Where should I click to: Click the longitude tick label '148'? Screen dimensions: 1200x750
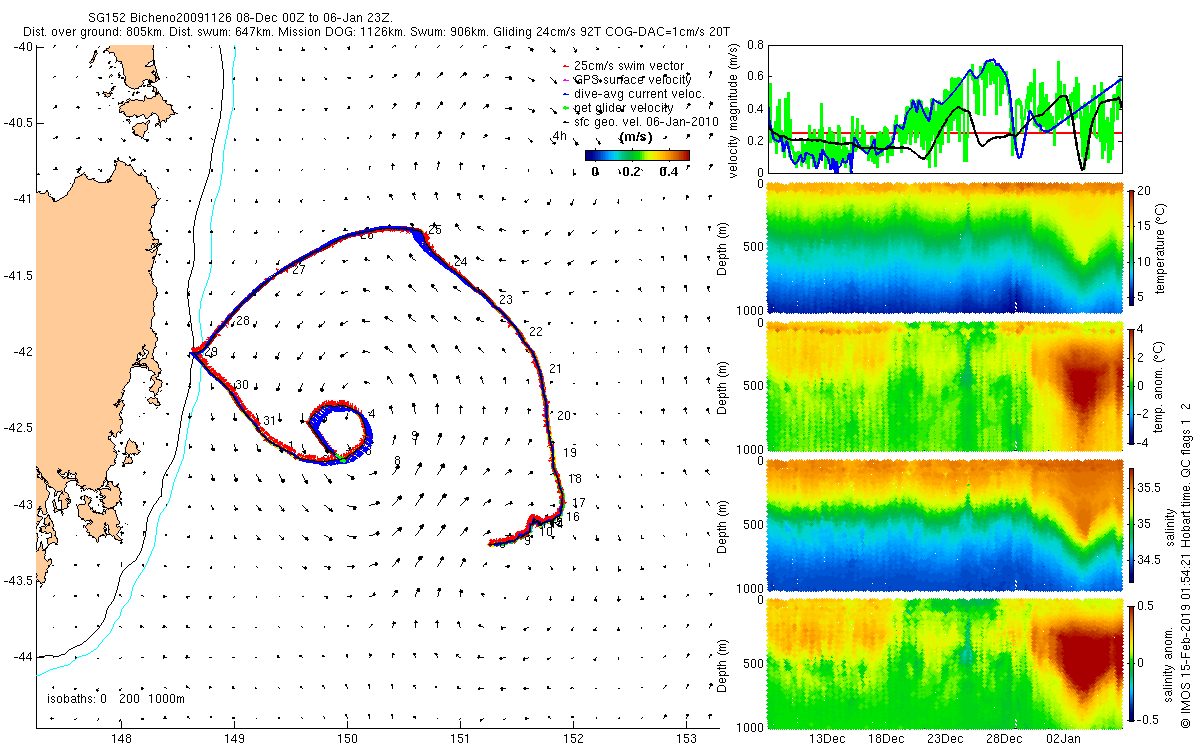pos(121,740)
